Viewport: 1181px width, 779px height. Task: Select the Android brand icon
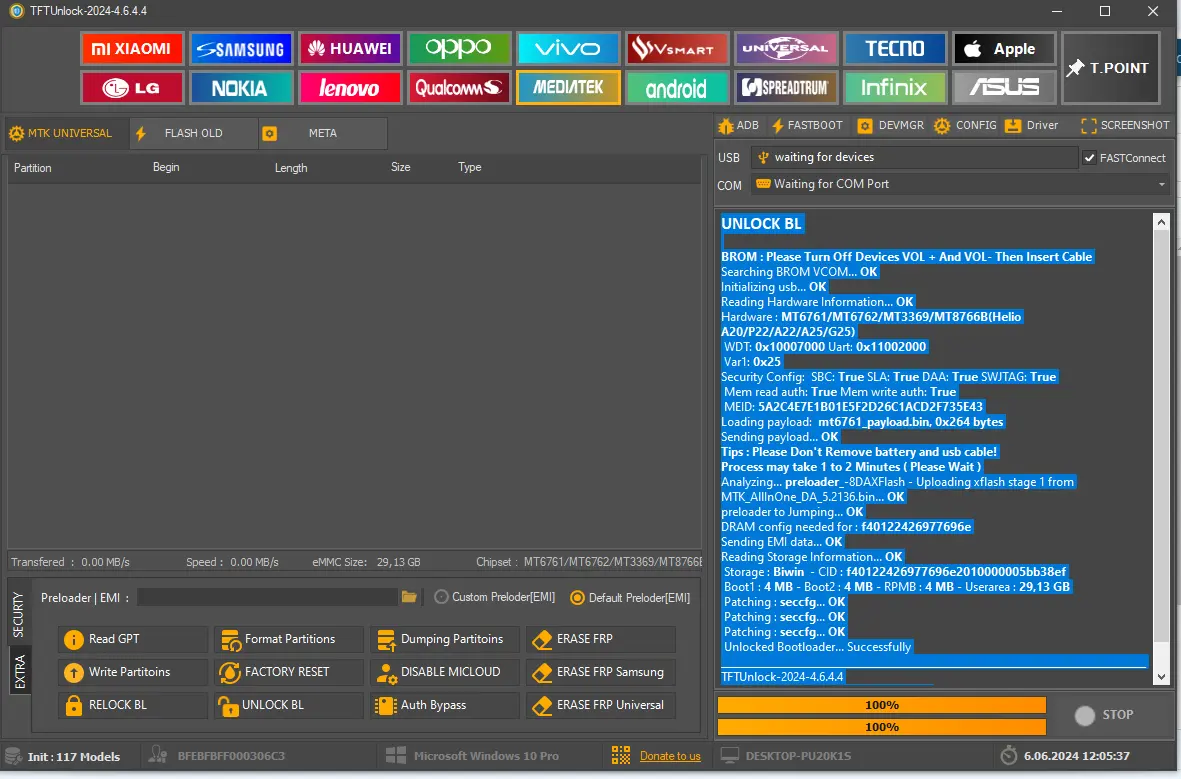click(677, 88)
